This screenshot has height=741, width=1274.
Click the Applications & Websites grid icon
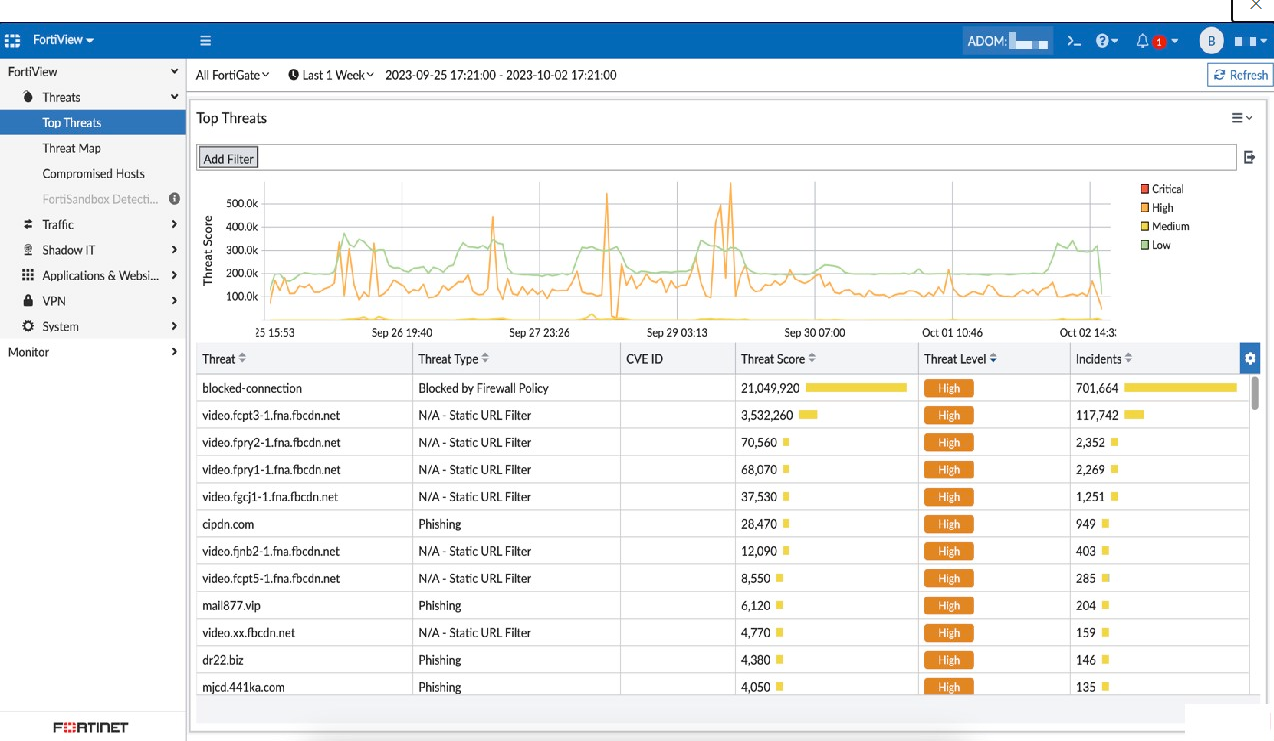click(28, 275)
